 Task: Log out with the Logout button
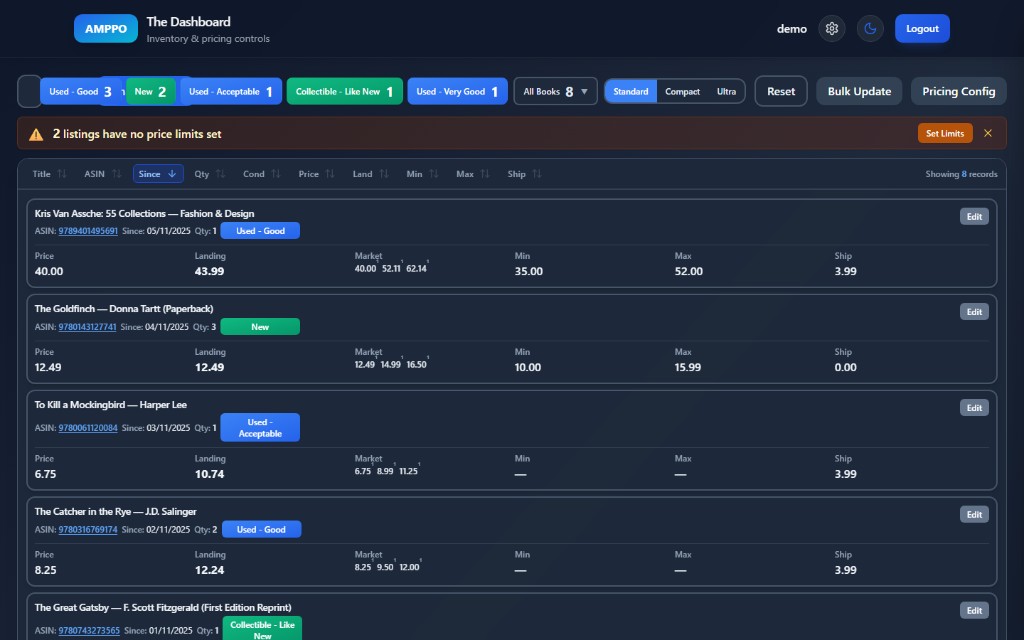(922, 29)
